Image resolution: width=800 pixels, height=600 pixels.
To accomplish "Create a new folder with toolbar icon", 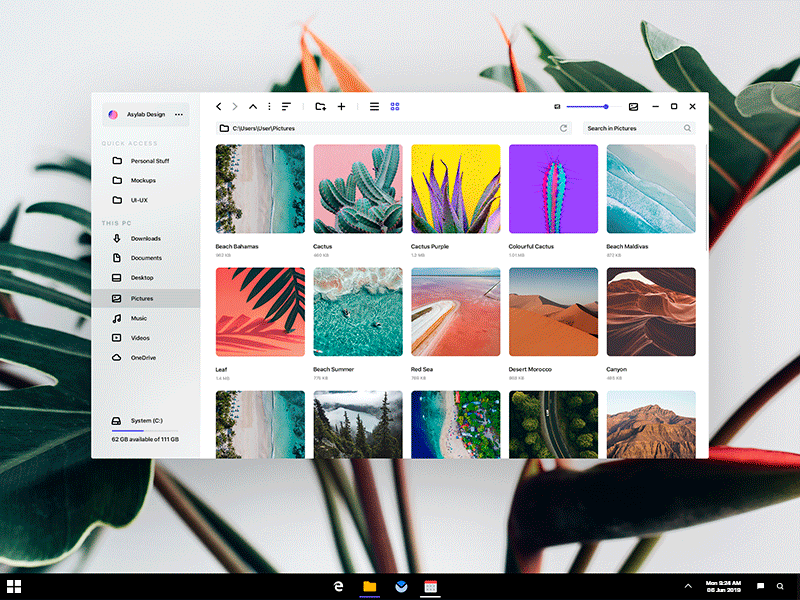I will pos(321,106).
